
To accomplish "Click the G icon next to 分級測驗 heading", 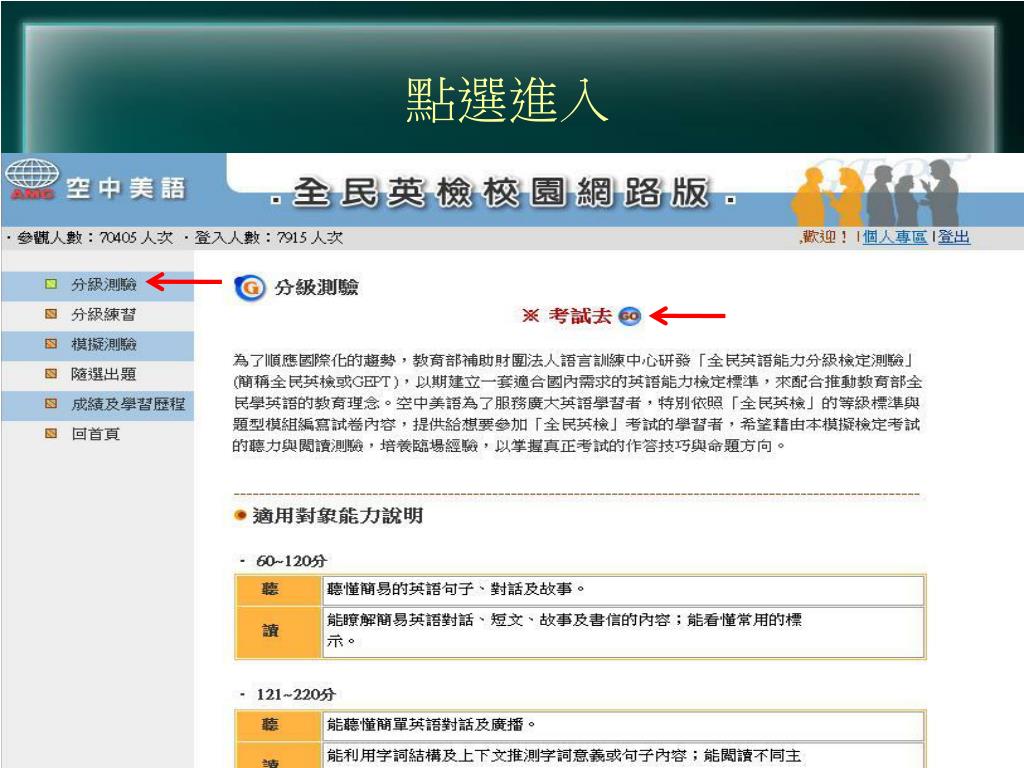I will point(249,287).
